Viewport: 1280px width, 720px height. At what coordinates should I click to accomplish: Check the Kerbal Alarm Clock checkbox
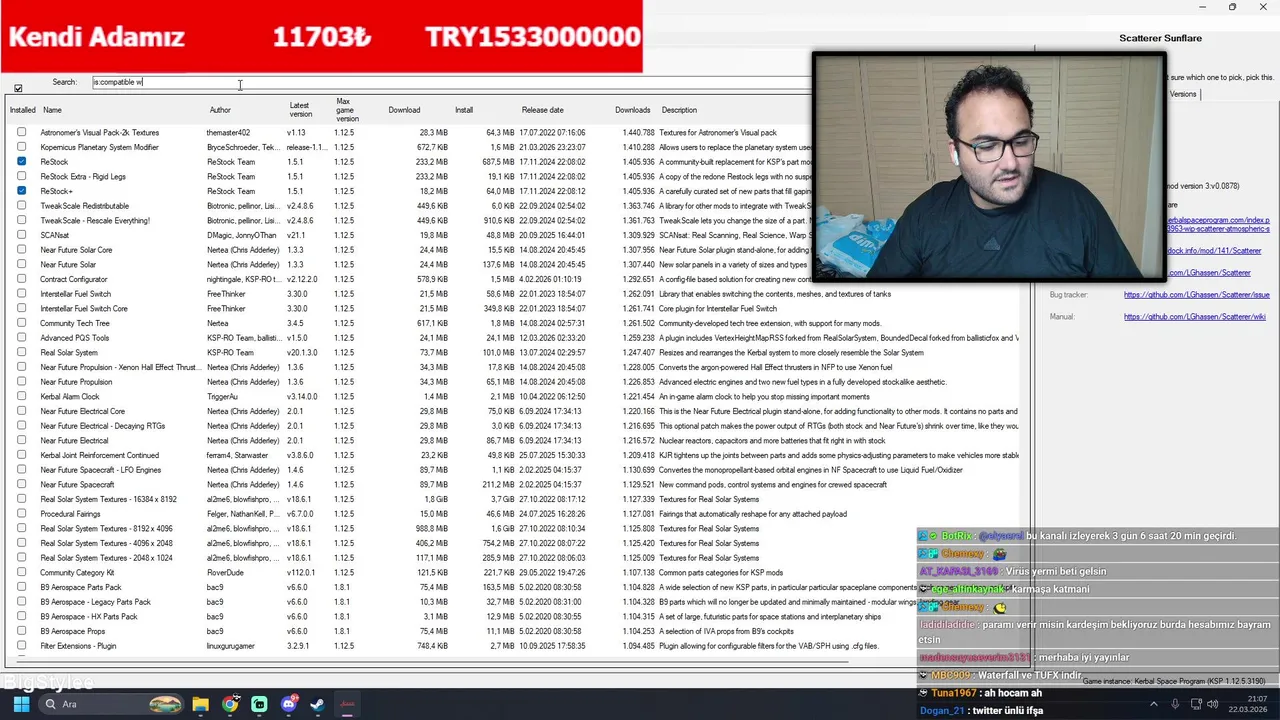click(x=22, y=396)
